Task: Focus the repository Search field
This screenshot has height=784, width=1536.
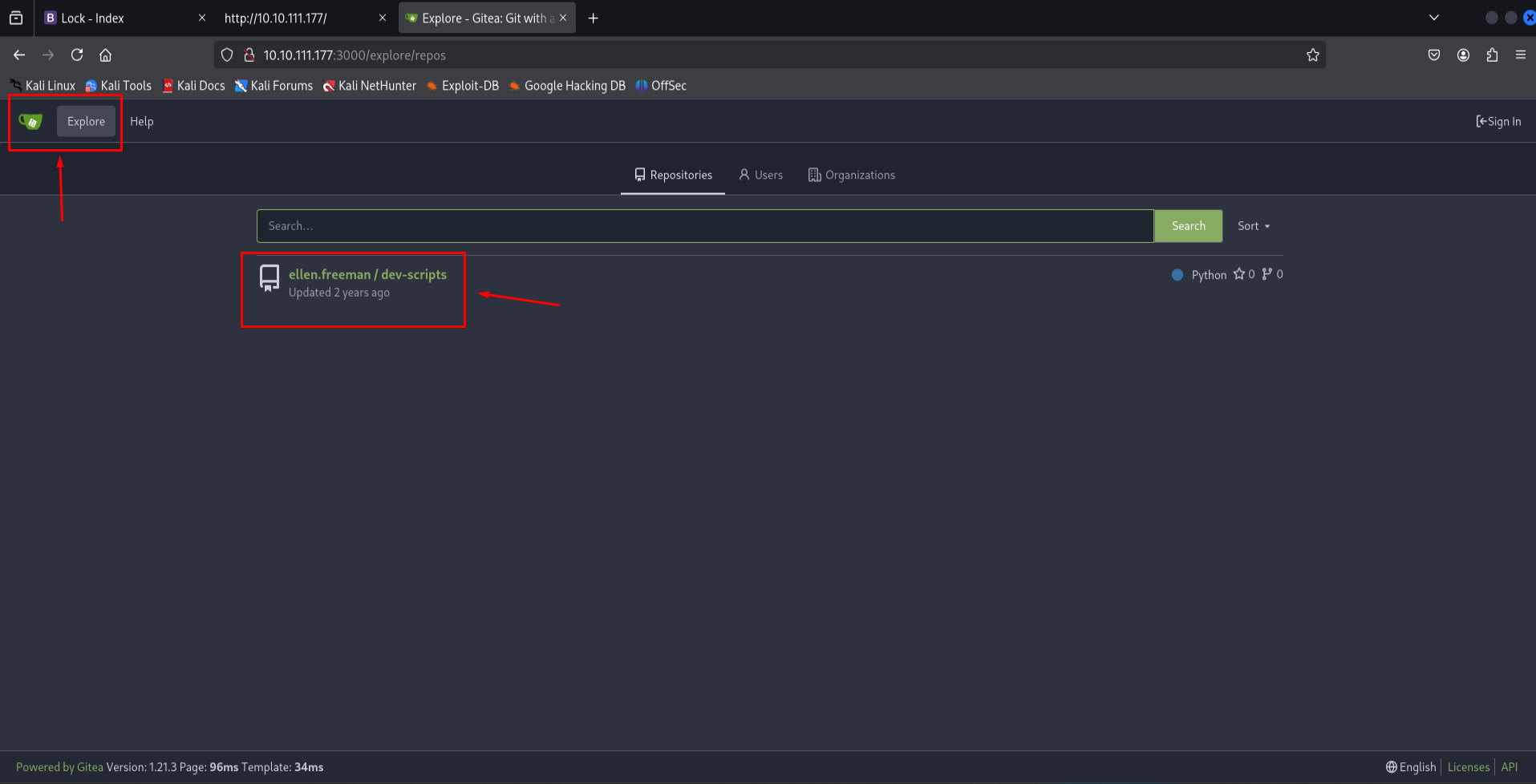Action: [705, 226]
